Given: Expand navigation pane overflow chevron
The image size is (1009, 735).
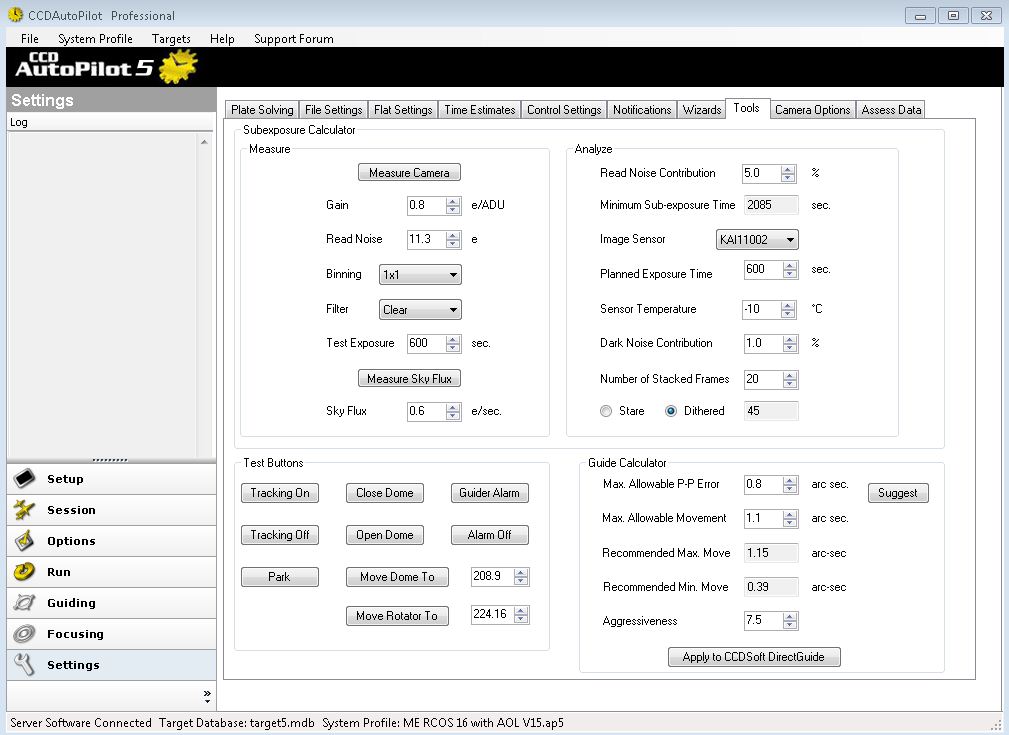Looking at the screenshot, I should (207, 696).
